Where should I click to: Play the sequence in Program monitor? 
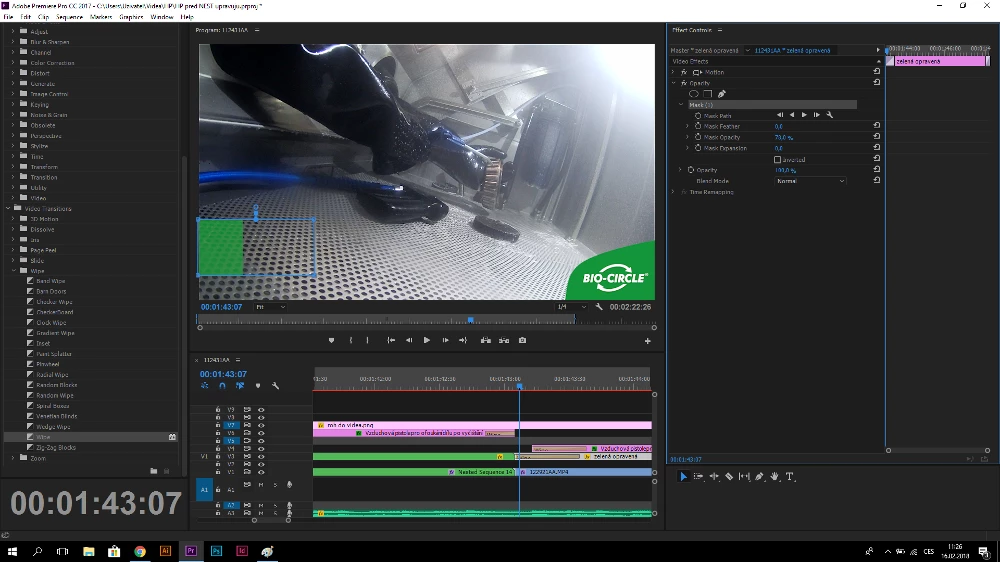click(x=427, y=341)
